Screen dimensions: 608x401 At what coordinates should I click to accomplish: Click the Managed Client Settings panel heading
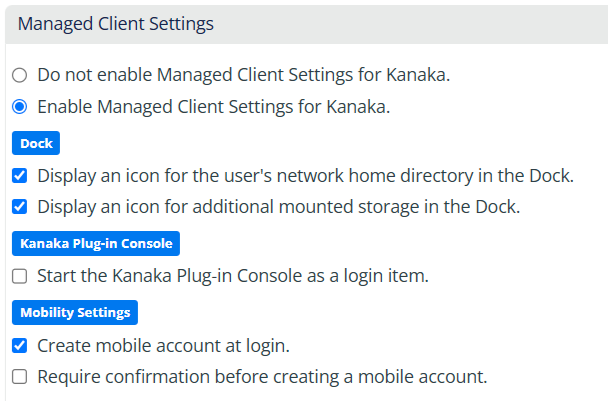tap(115, 21)
